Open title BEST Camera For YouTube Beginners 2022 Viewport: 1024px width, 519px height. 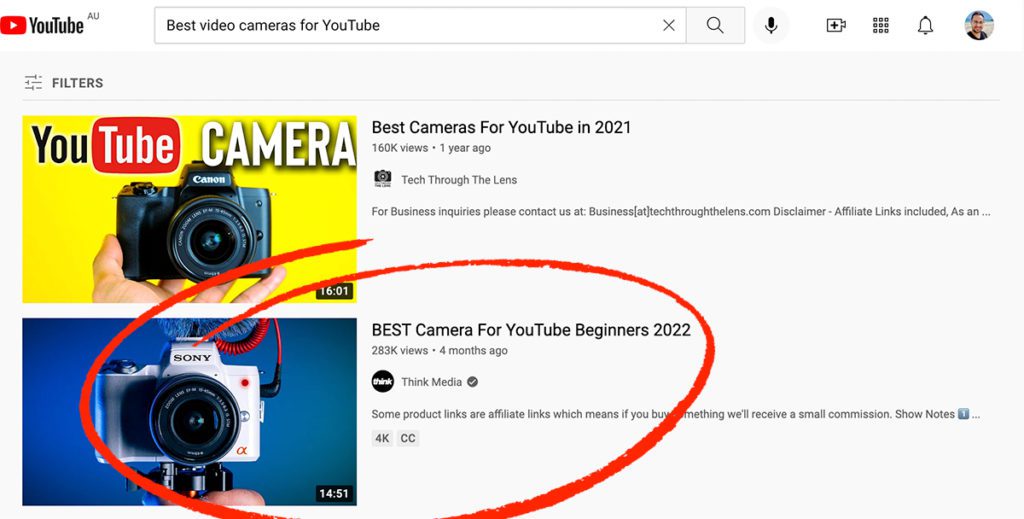point(531,330)
